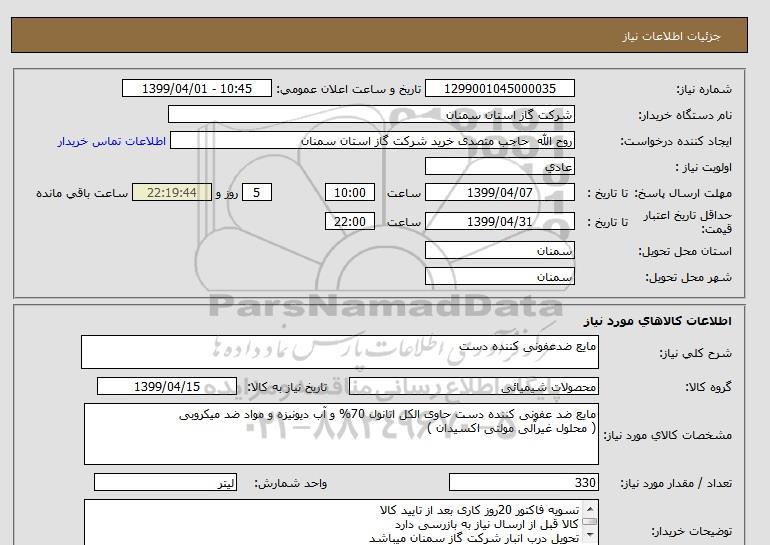Click the تاریخ نیاز به کالا label
Screen dimensions: 770x545
pyautogui.click(x=287, y=387)
